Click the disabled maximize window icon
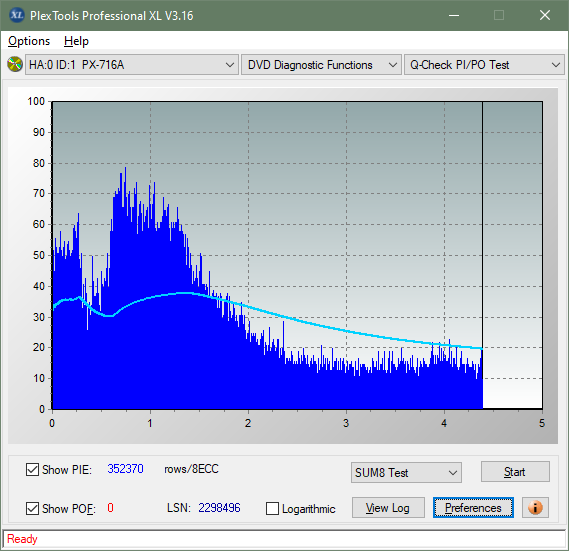The width and height of the screenshot is (569, 551). point(499,16)
